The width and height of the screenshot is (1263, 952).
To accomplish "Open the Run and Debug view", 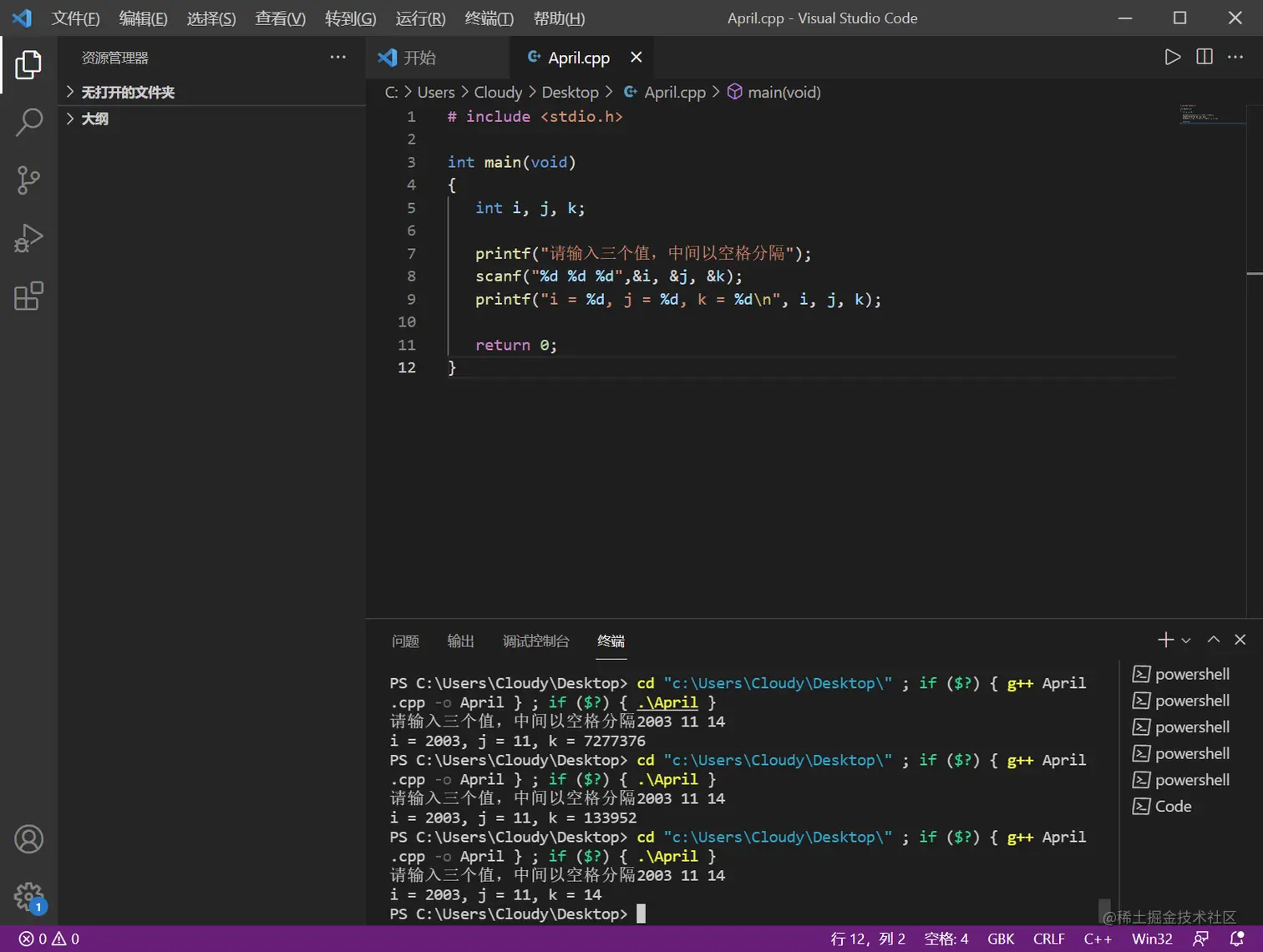I will [28, 238].
